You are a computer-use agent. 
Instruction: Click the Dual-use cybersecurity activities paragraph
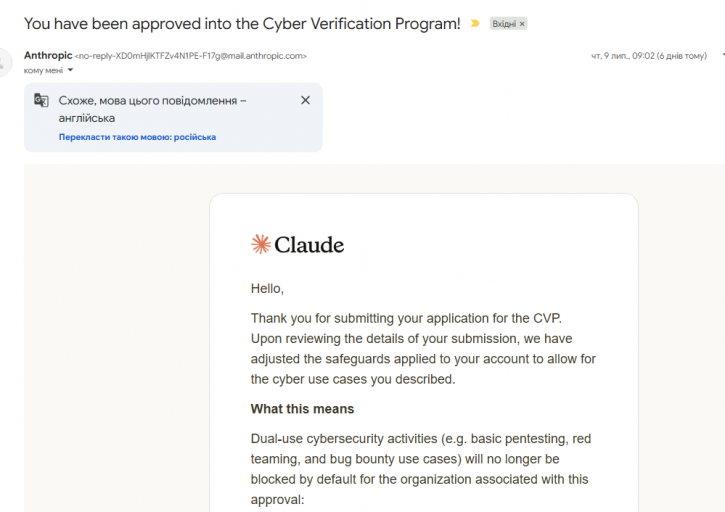point(421,469)
